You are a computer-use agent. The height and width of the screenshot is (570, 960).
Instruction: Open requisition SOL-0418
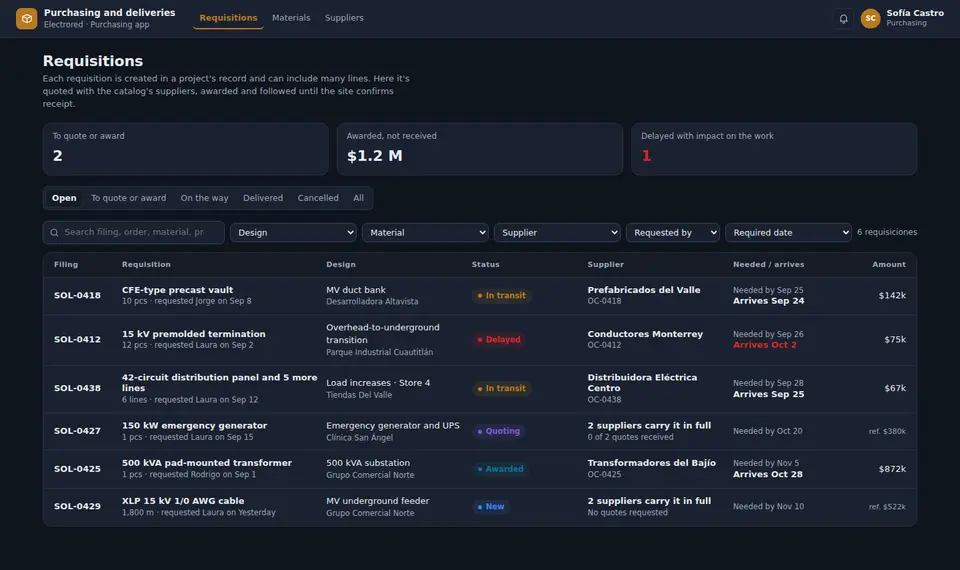pyautogui.click(x=480, y=296)
